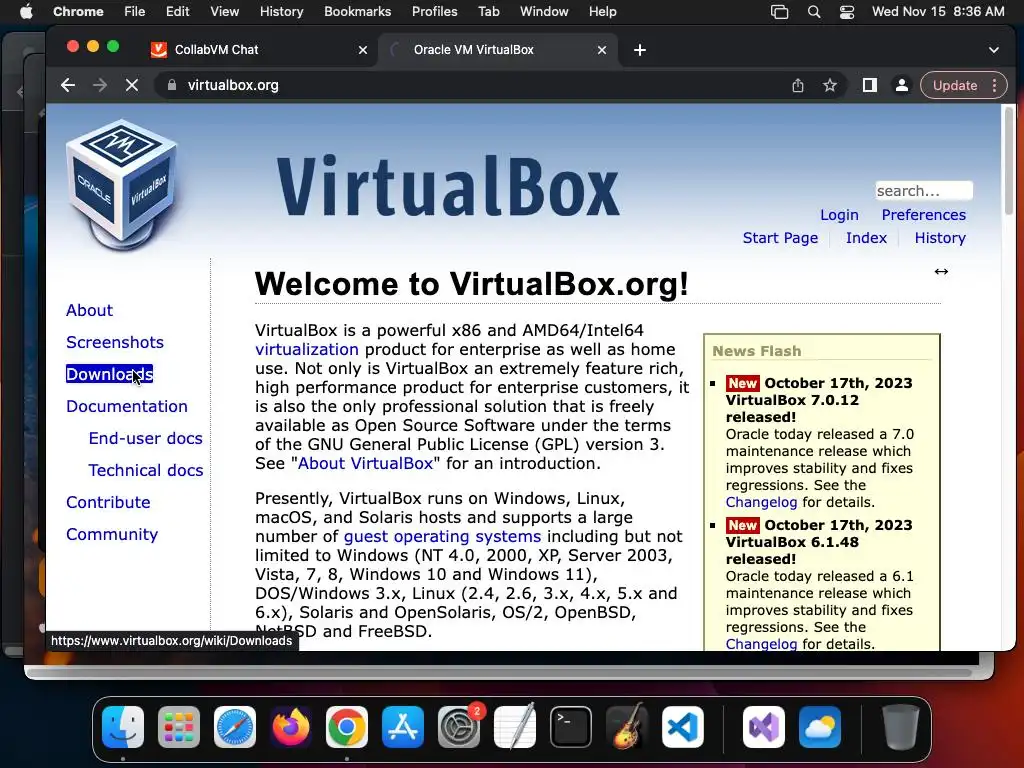Open Changelog link for VirtualBox 7.0.12
The image size is (1024, 768).
tap(761, 502)
